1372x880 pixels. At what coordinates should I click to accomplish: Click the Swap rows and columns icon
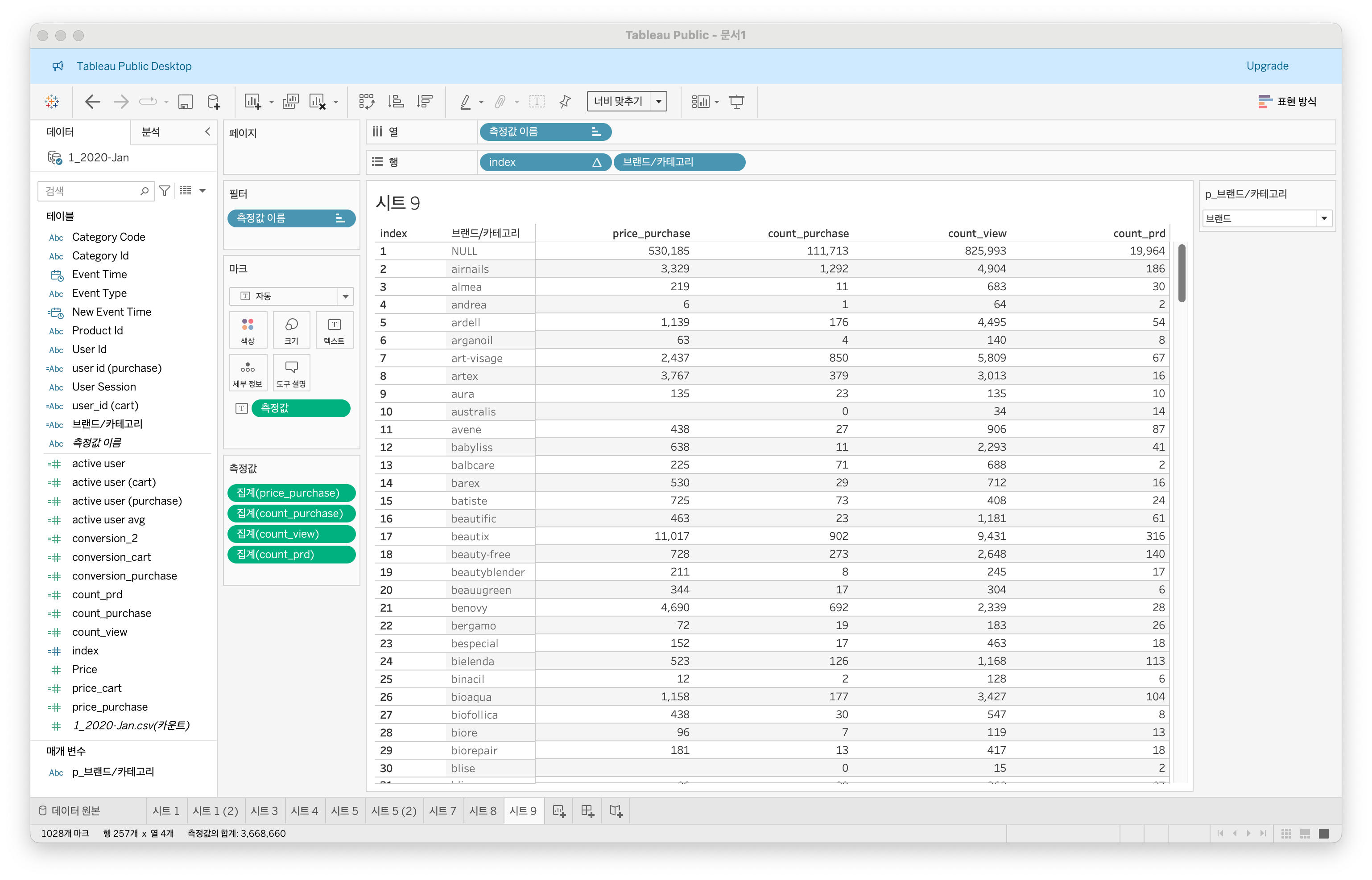[x=367, y=102]
